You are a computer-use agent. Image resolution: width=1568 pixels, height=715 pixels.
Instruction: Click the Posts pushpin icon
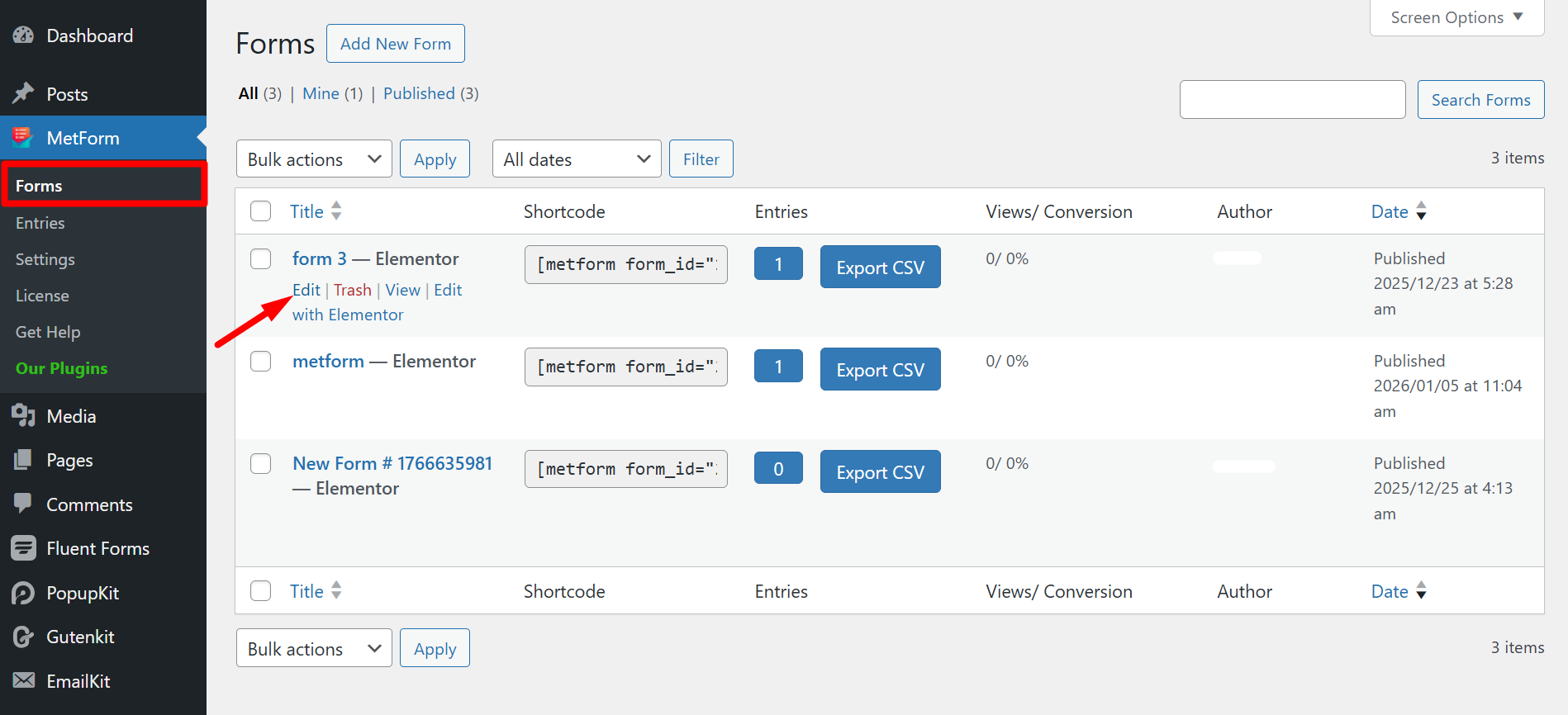pos(23,93)
